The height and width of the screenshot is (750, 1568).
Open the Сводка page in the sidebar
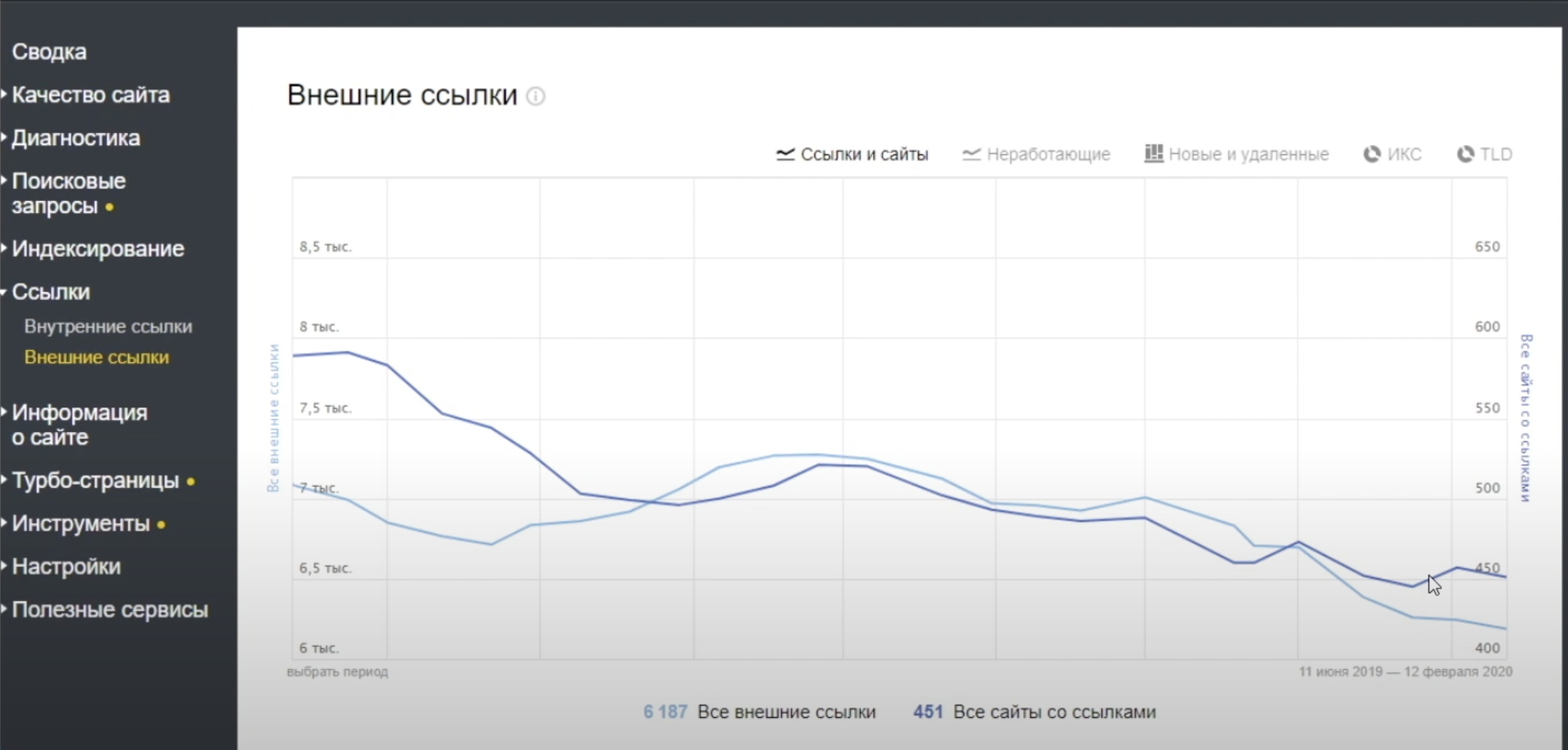point(49,52)
